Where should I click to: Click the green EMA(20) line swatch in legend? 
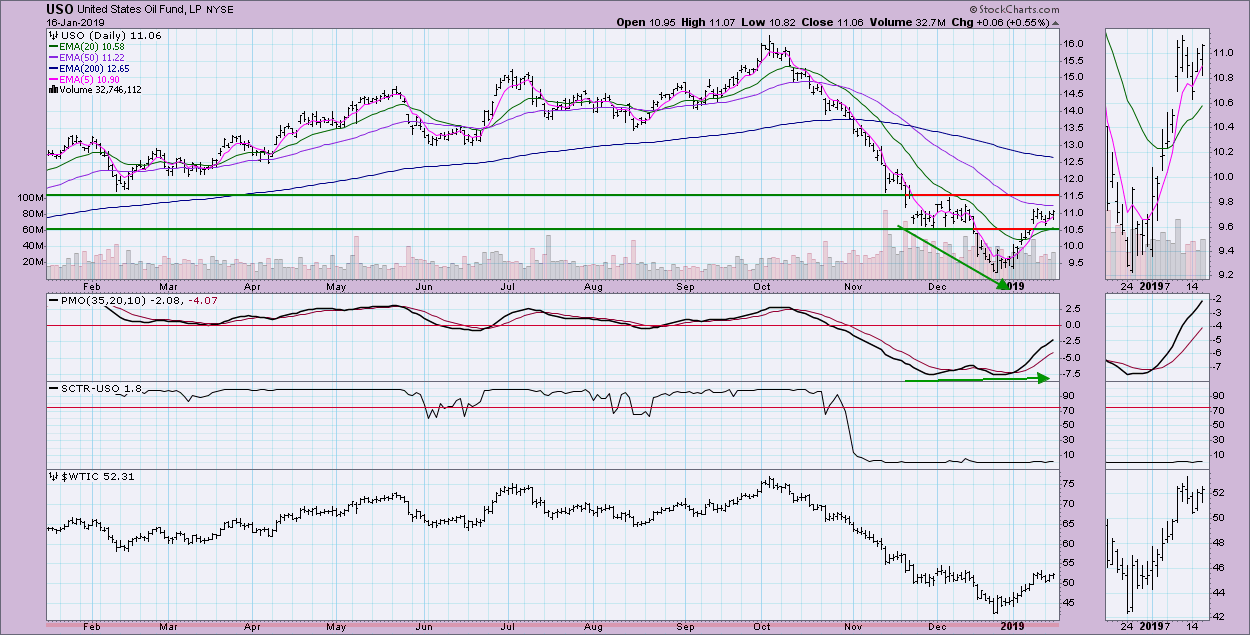[x=54, y=46]
